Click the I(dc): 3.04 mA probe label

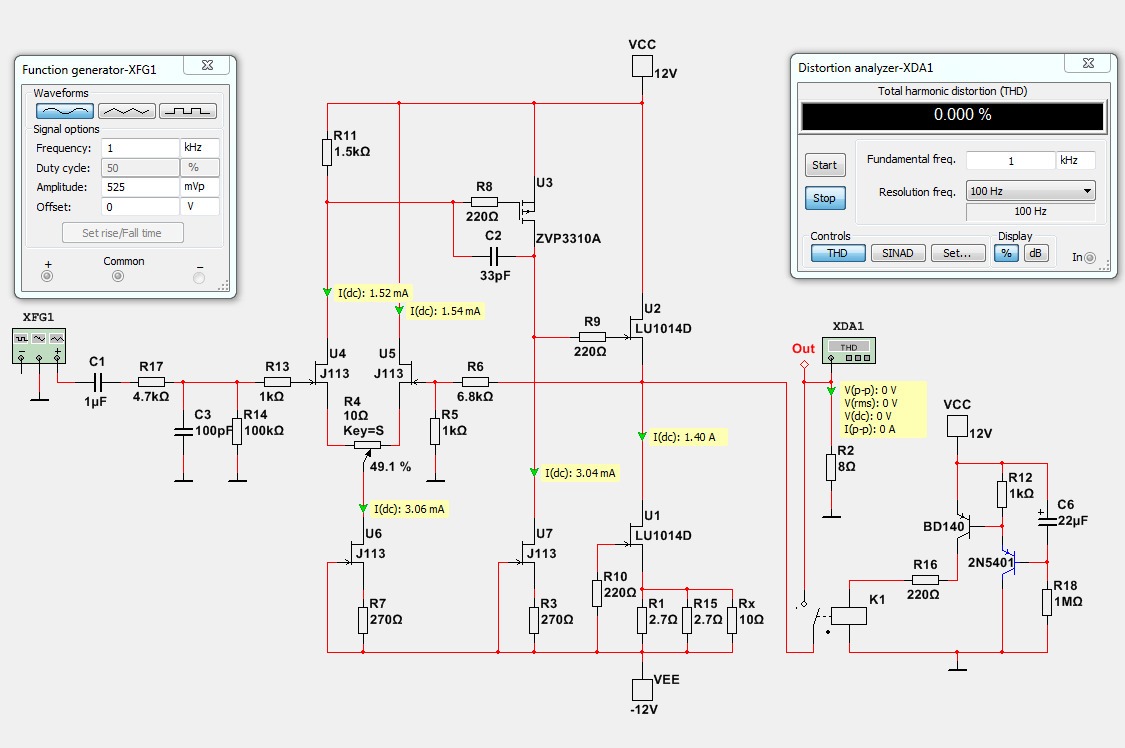point(580,473)
